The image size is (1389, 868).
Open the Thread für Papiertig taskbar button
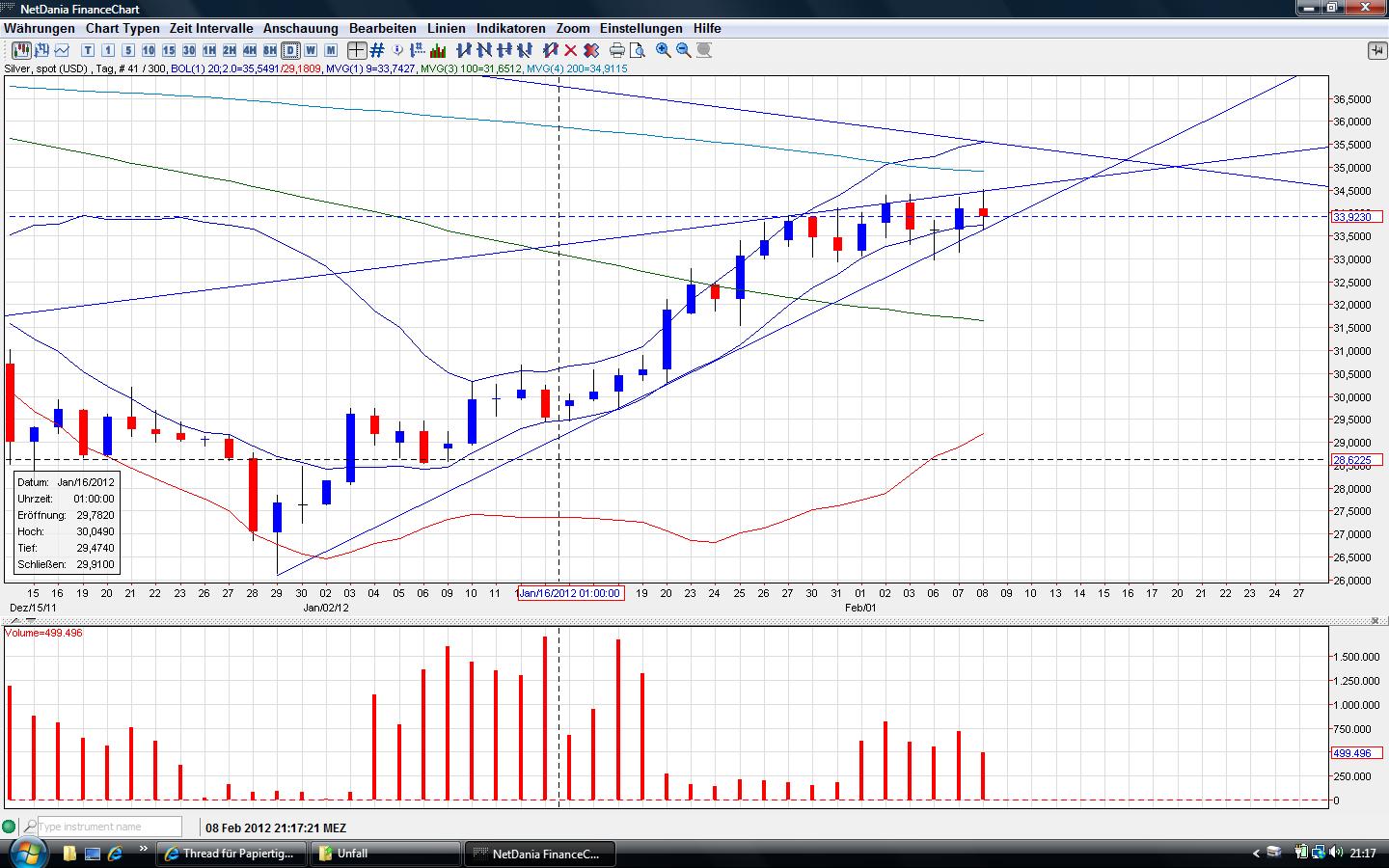click(231, 854)
